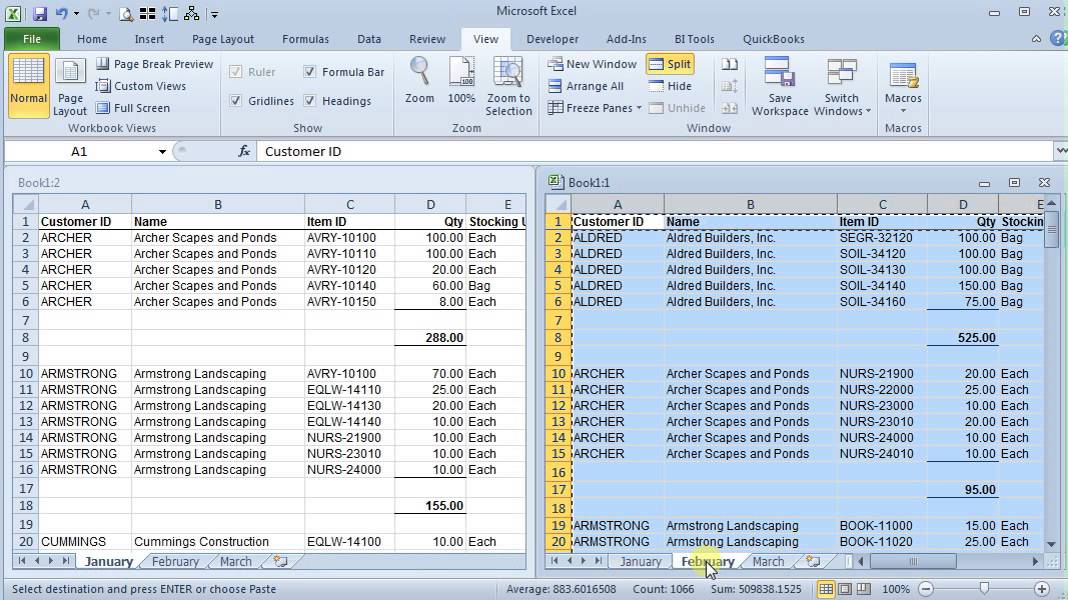Open a New Window
The height and width of the screenshot is (600, 1068).
click(592, 64)
